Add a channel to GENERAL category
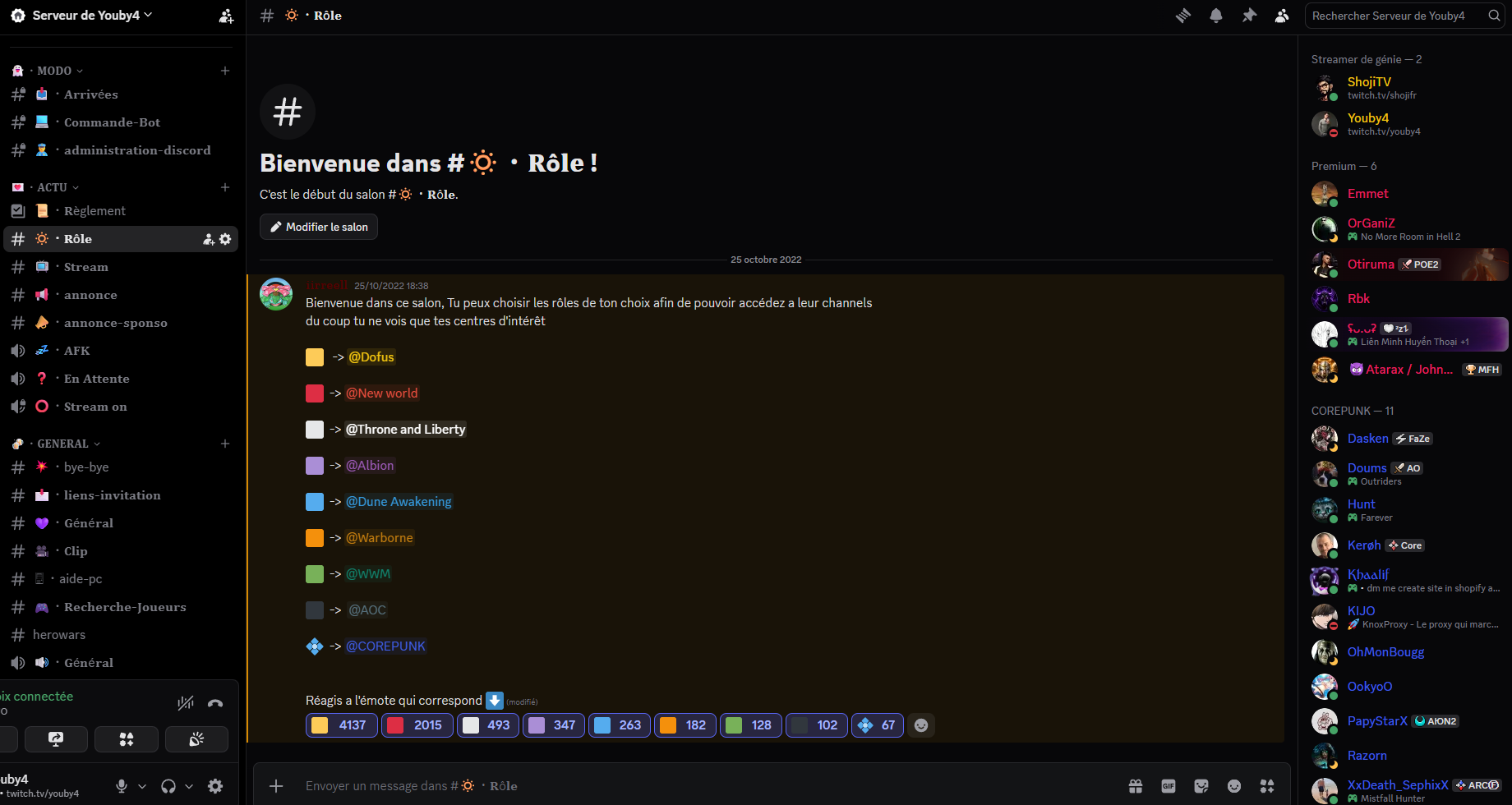The width and height of the screenshot is (1512, 805). point(225,444)
